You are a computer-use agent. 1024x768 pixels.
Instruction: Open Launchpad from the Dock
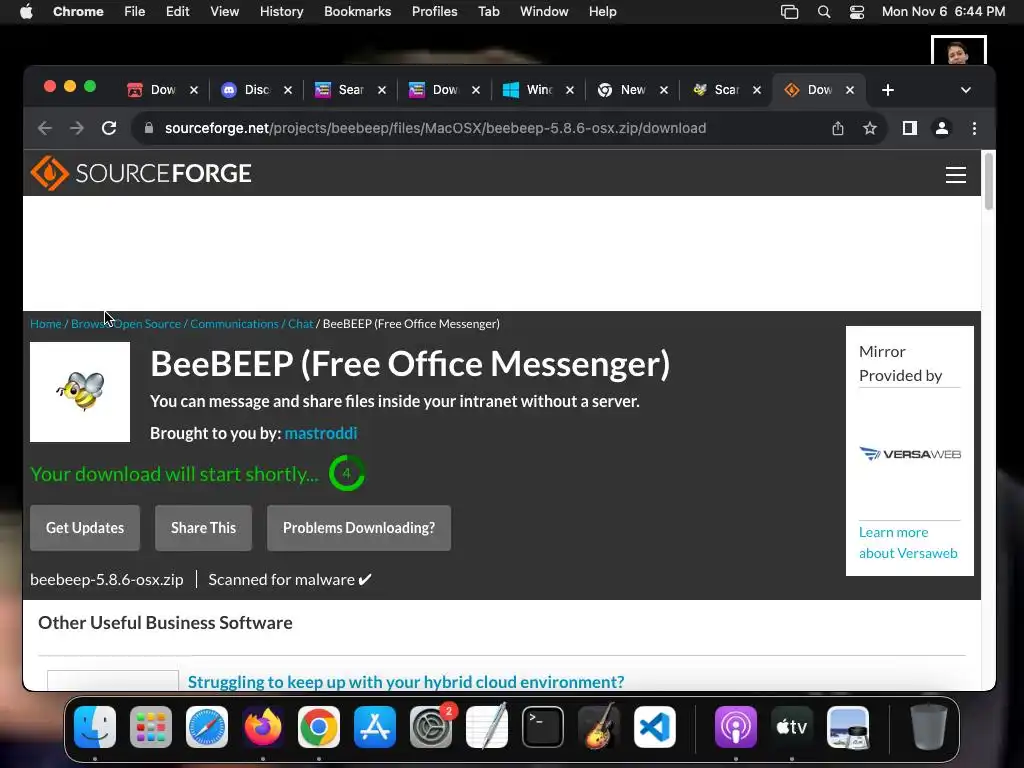point(151,727)
